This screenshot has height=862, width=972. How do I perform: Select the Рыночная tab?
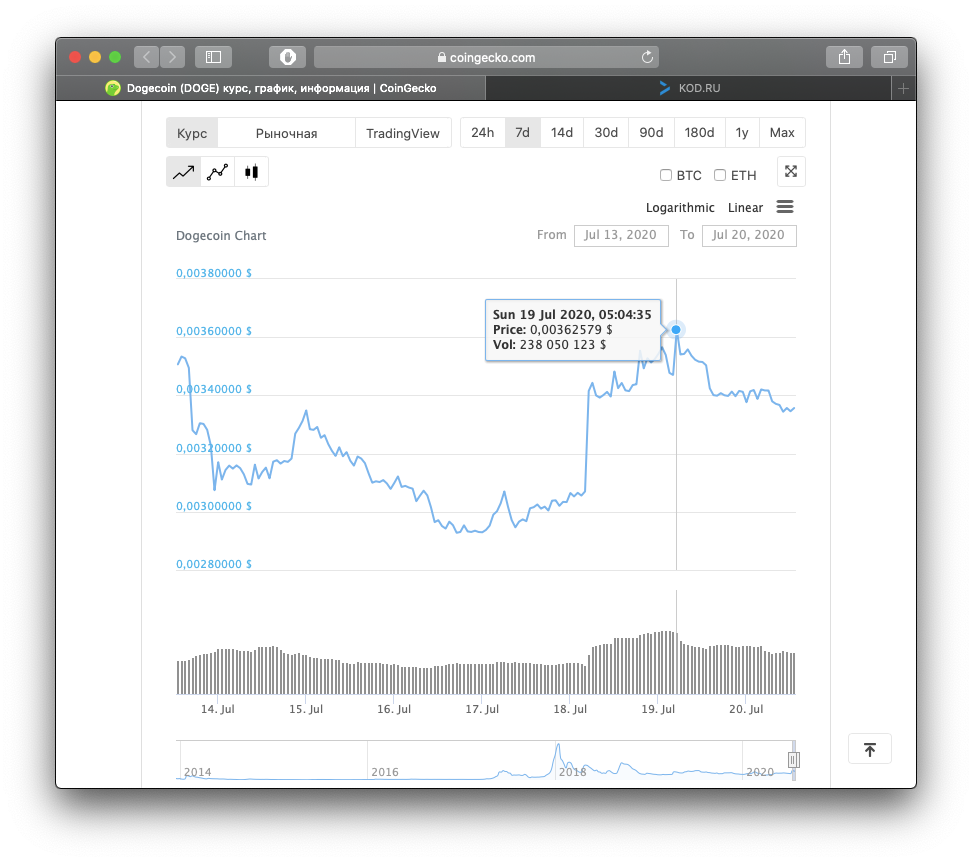click(286, 133)
